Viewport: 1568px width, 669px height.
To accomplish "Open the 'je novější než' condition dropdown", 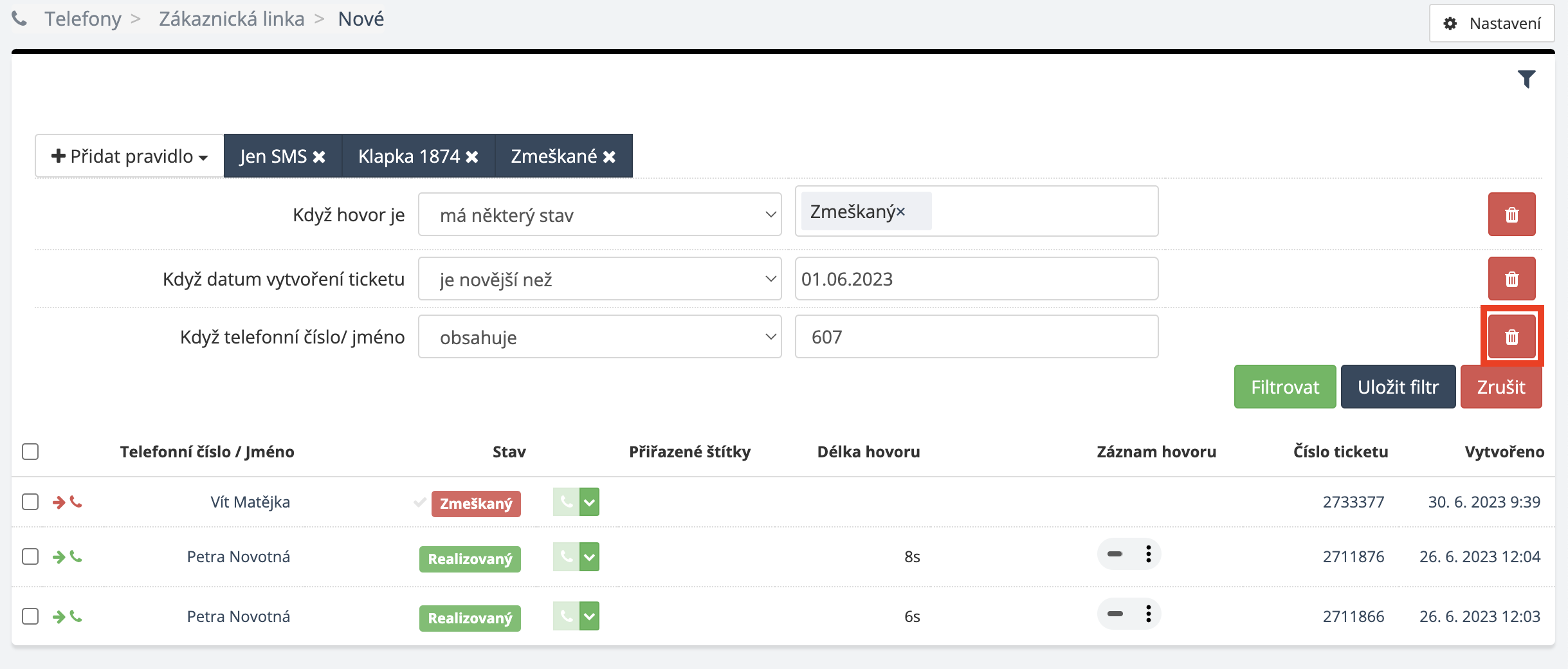I will 599,279.
